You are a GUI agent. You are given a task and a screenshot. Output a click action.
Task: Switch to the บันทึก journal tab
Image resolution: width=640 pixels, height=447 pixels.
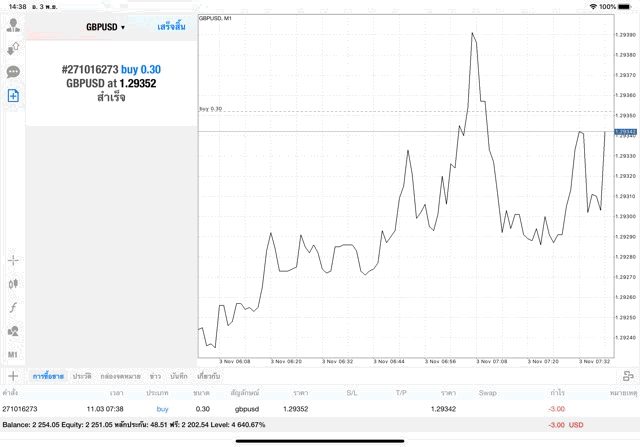[179, 376]
